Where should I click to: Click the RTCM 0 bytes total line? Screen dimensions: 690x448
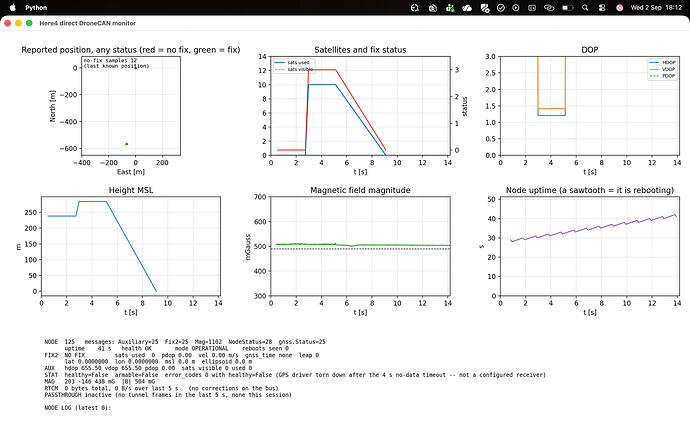161,388
